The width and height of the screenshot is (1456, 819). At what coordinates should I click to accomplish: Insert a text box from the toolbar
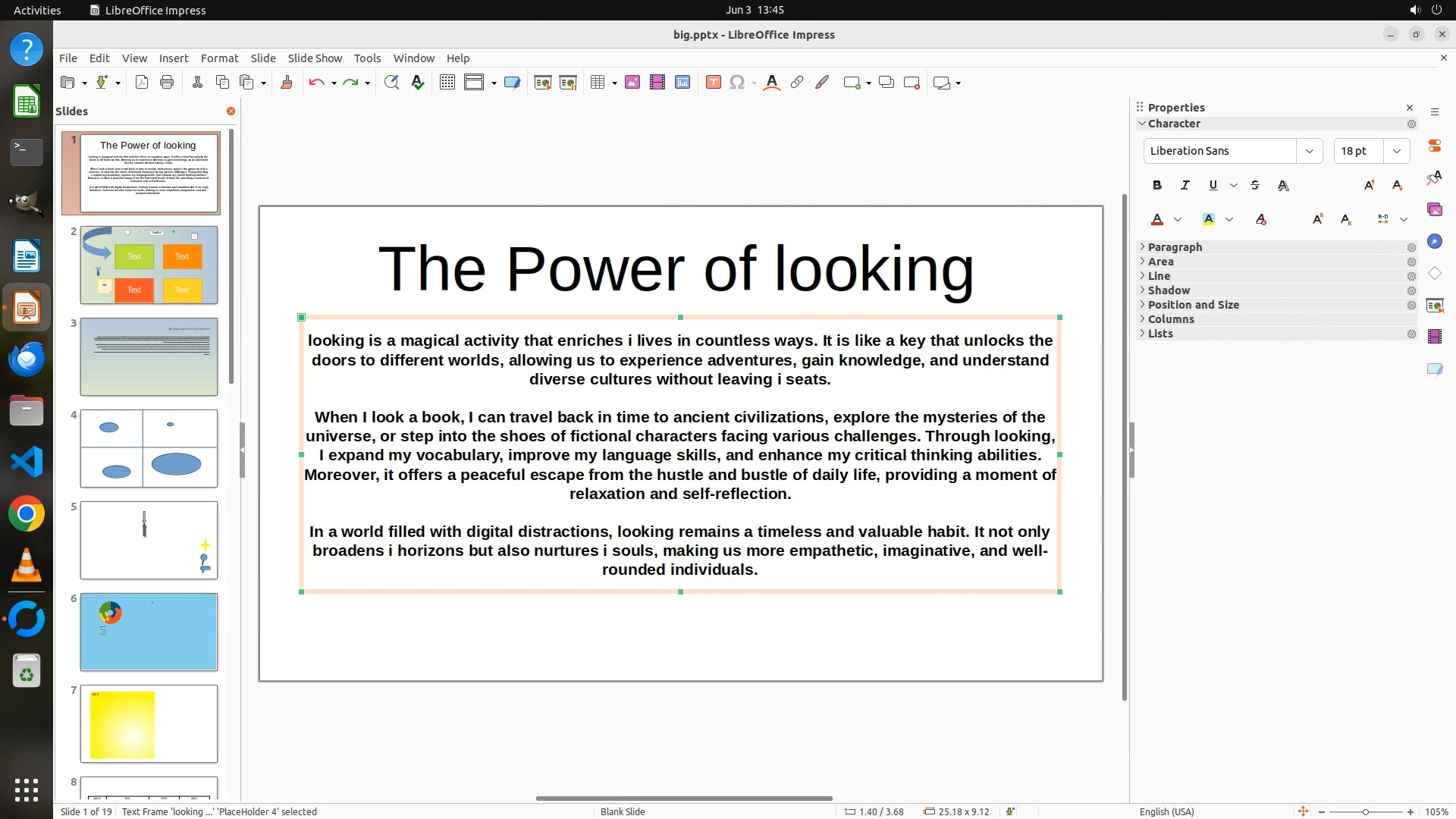[713, 83]
